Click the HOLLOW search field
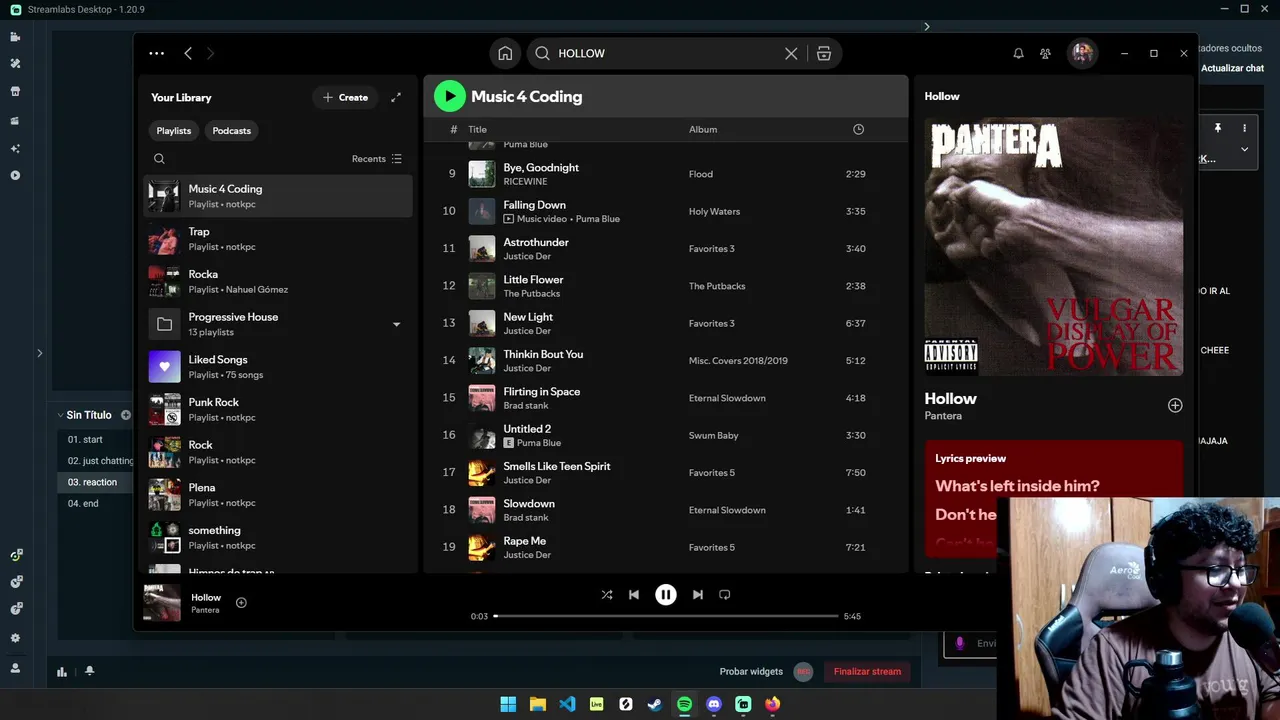This screenshot has width=1280, height=720. click(664, 53)
